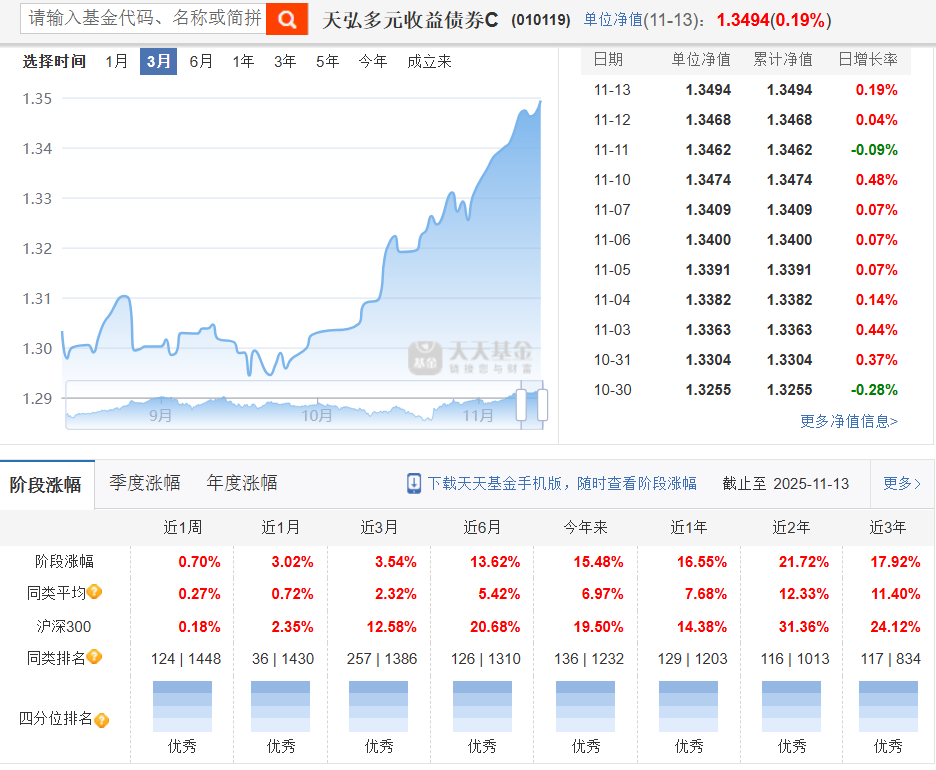Expand the 更多 link with chevron
Image resolution: width=936 pixels, height=770 pixels.
(902, 483)
